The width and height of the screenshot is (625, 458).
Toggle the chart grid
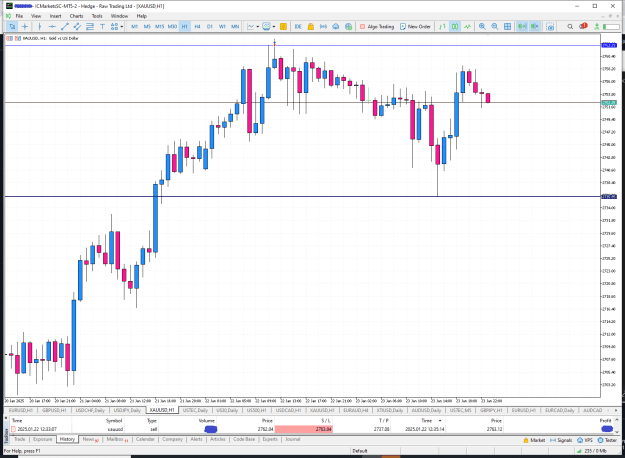coord(507,27)
